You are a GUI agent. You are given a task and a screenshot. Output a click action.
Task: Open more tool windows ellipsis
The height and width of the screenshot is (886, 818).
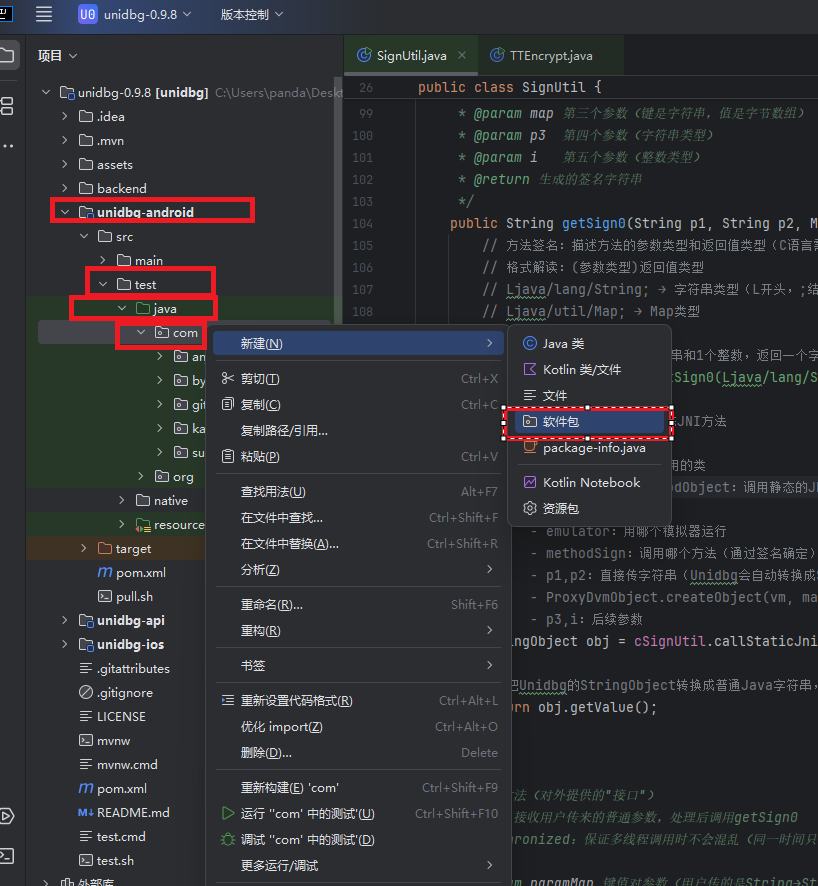pyautogui.click(x=8, y=146)
